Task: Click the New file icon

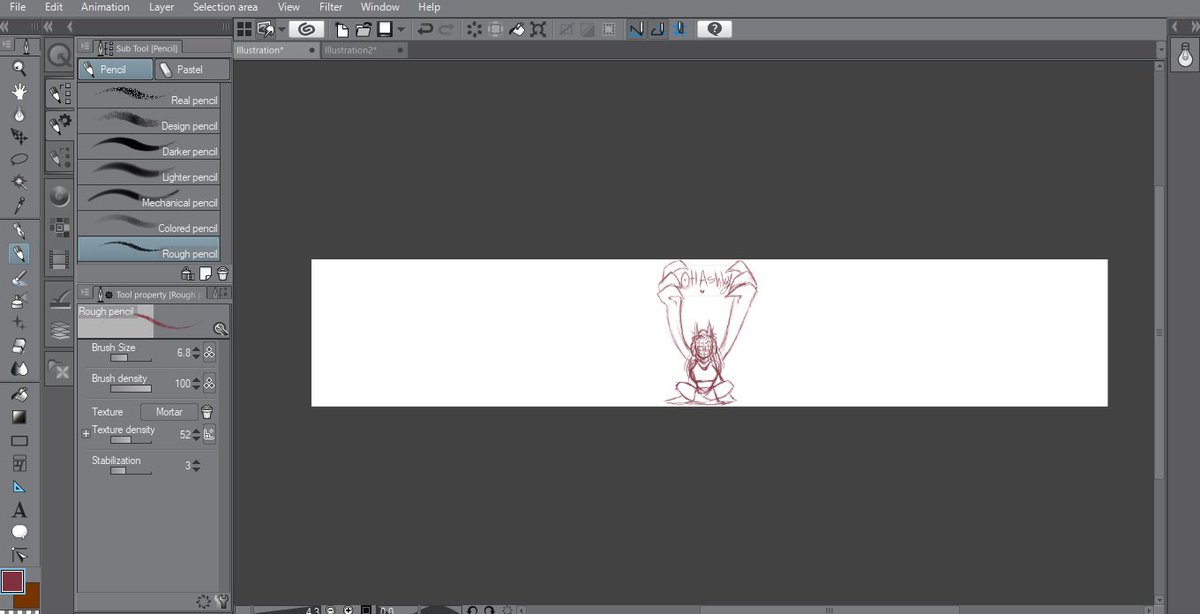Action: 342,29
